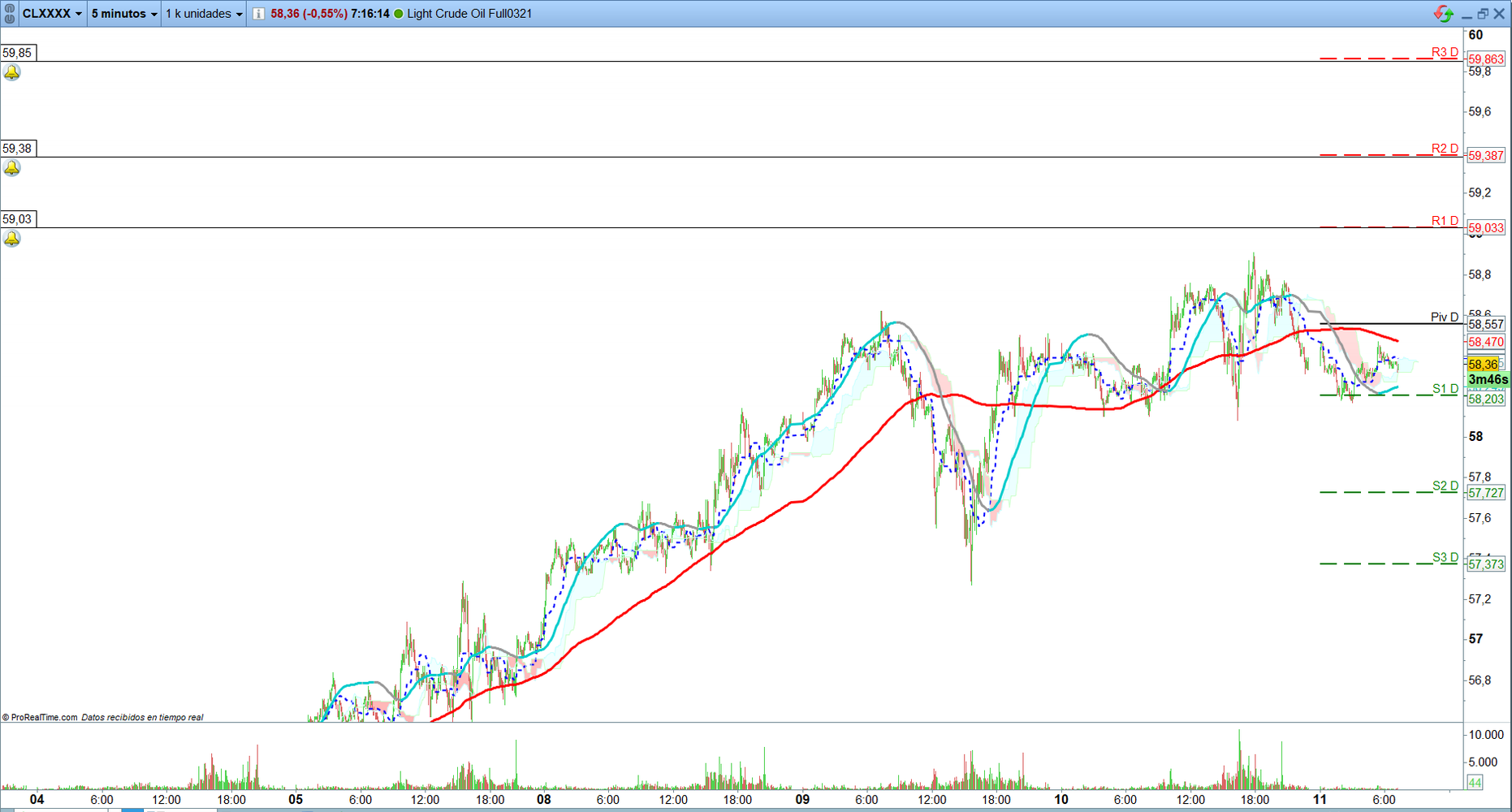Click the S2 D support label
Screen dimensions: 1512x812
[1445, 486]
